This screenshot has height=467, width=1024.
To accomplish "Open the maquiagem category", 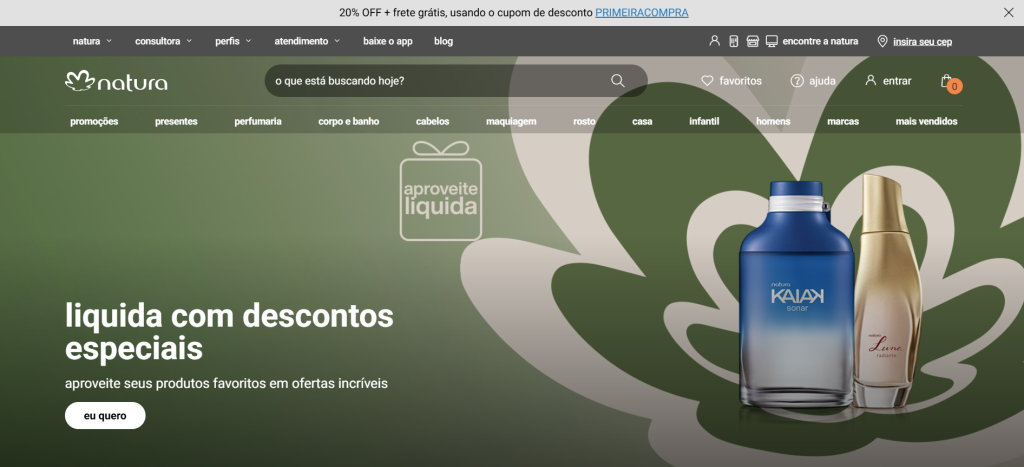I will [x=511, y=121].
